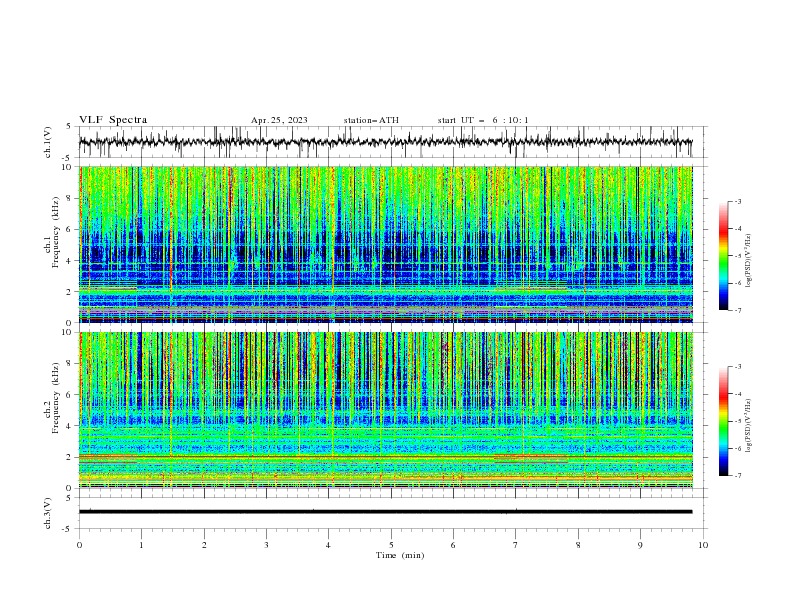
Task: Click the "ch.1(V)" axis label
Action: [x=48, y=142]
